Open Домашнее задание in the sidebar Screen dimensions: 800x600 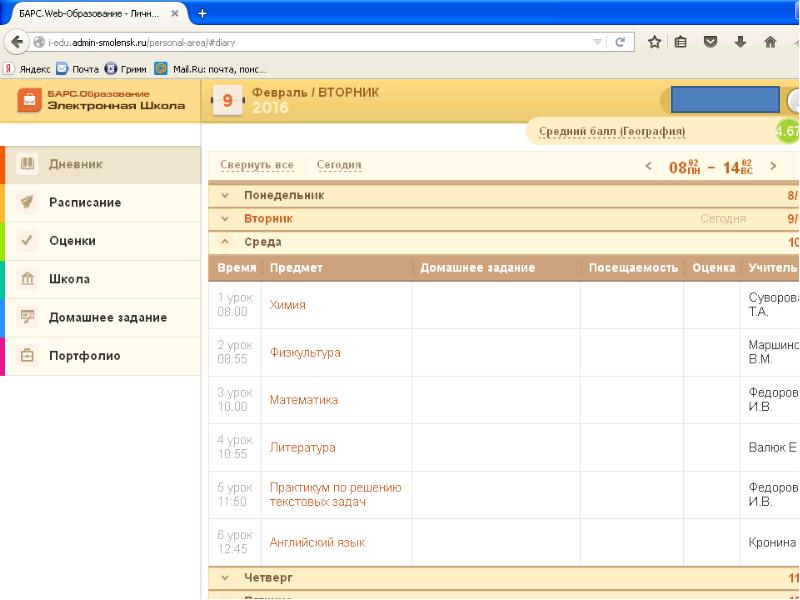pyautogui.click(x=107, y=317)
